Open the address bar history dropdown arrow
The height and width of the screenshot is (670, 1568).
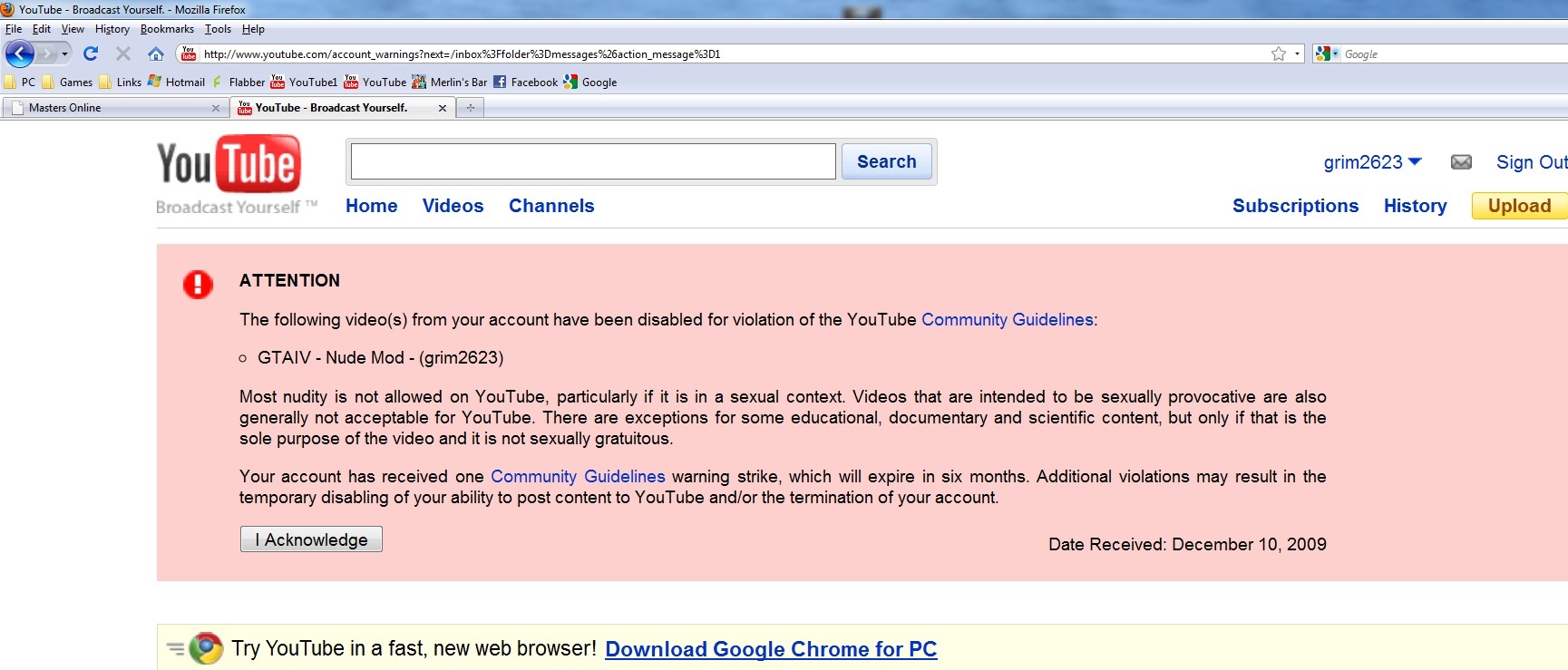click(1297, 54)
